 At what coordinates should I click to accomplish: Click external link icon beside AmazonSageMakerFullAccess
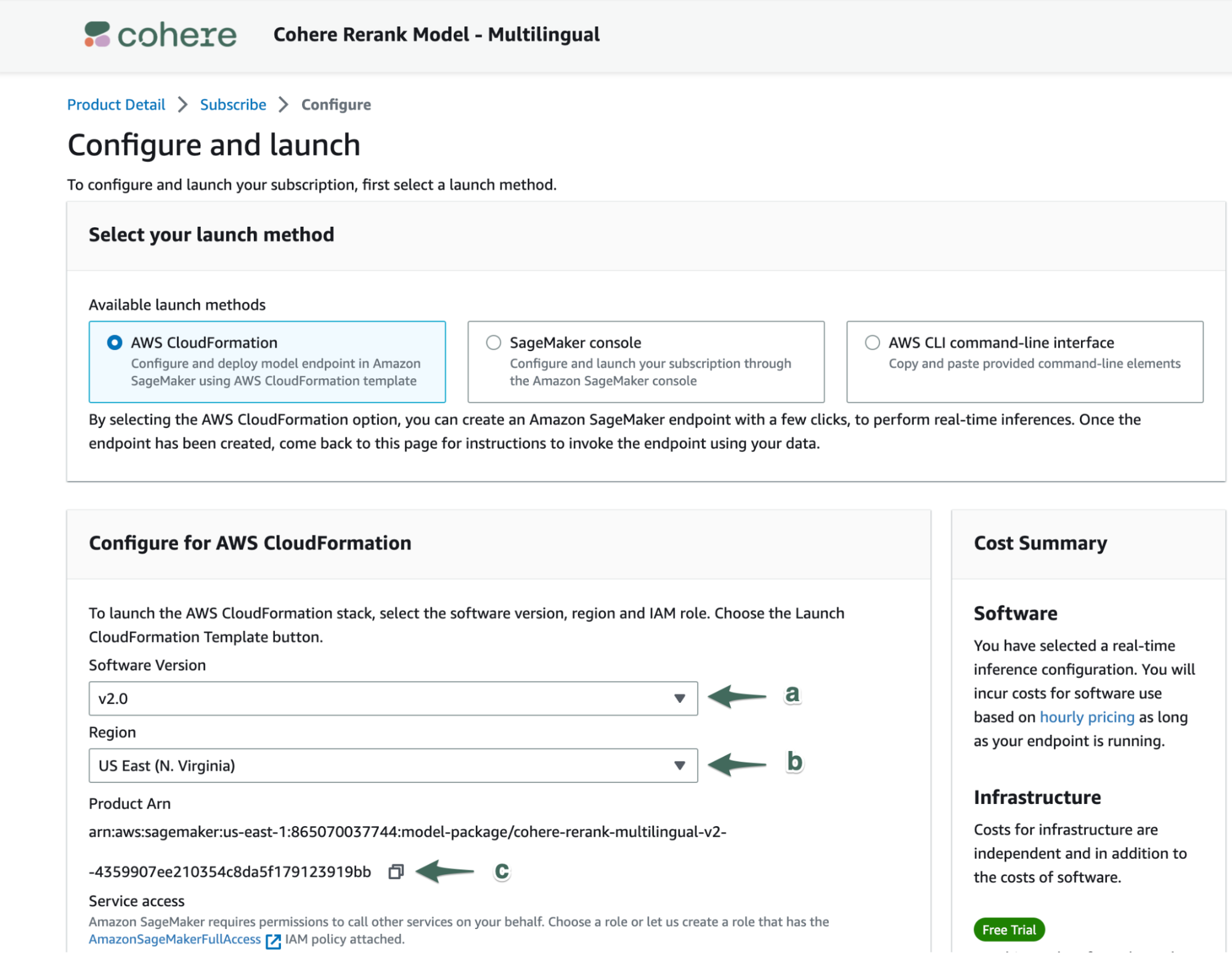click(x=273, y=941)
